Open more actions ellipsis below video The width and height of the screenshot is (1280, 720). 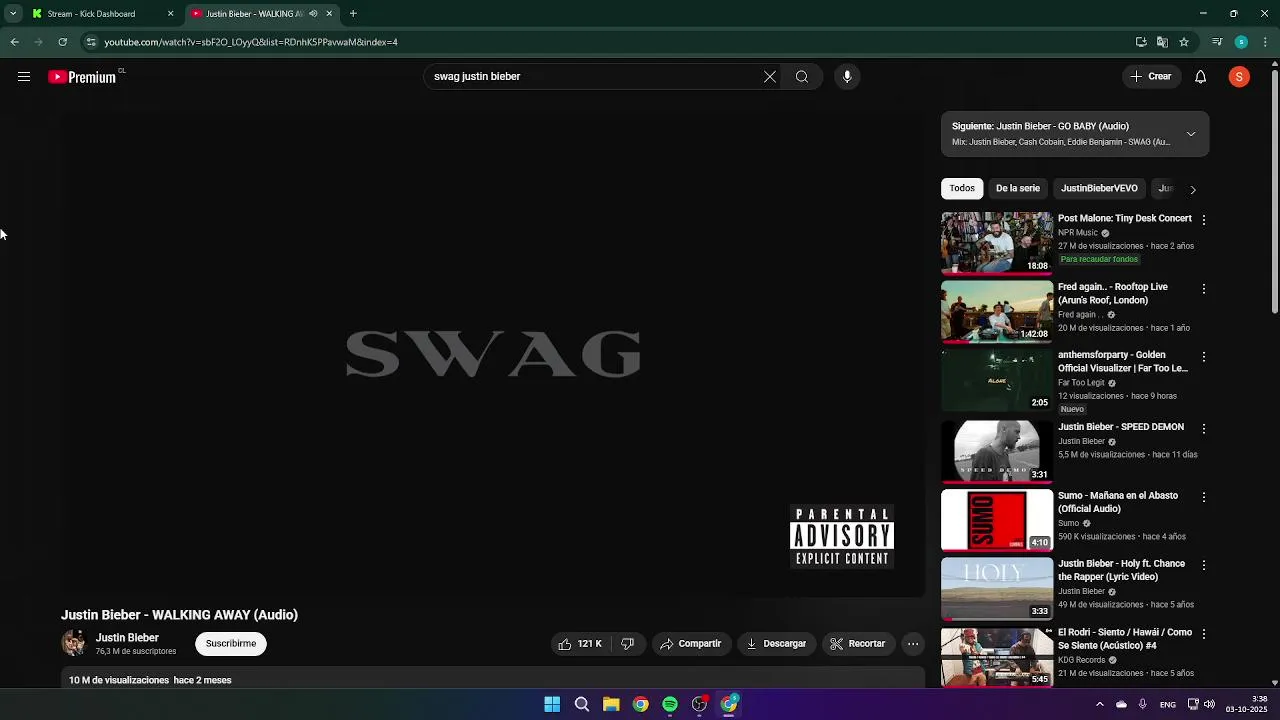click(913, 644)
